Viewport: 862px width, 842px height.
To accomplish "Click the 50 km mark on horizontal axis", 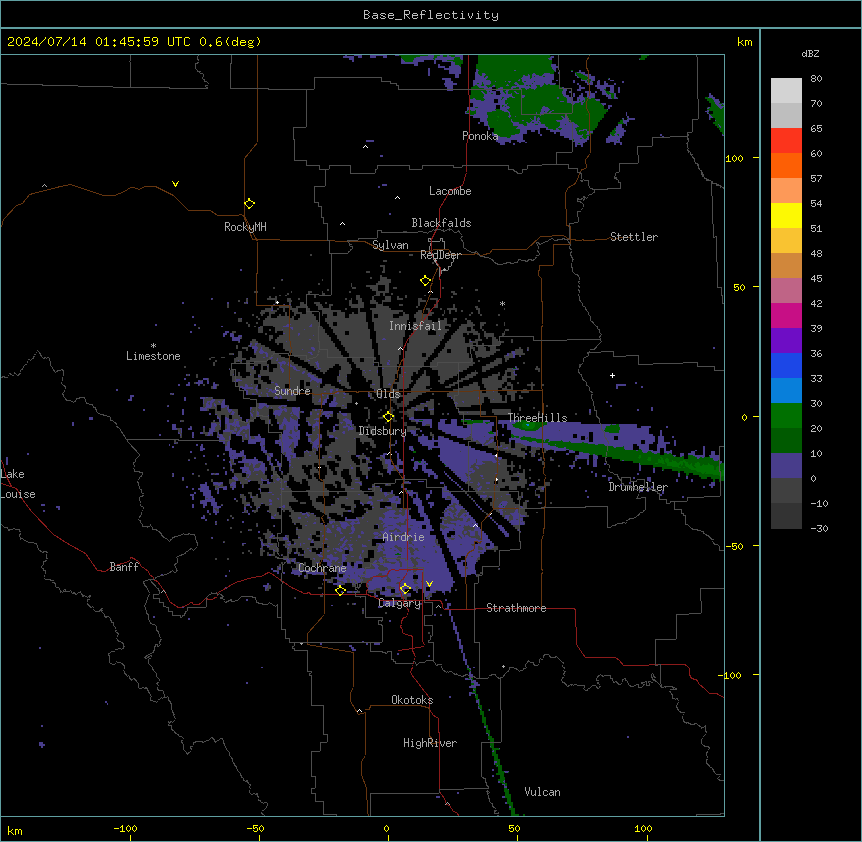I will pos(515,828).
